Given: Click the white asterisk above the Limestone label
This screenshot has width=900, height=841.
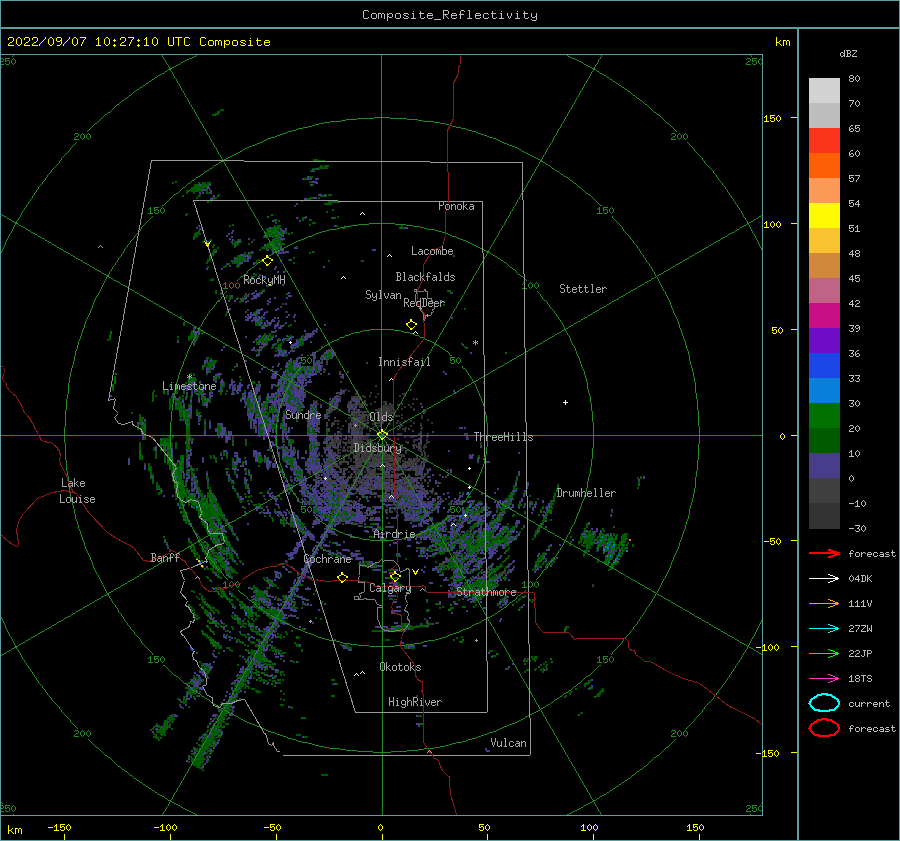Looking at the screenshot, I should [189, 377].
